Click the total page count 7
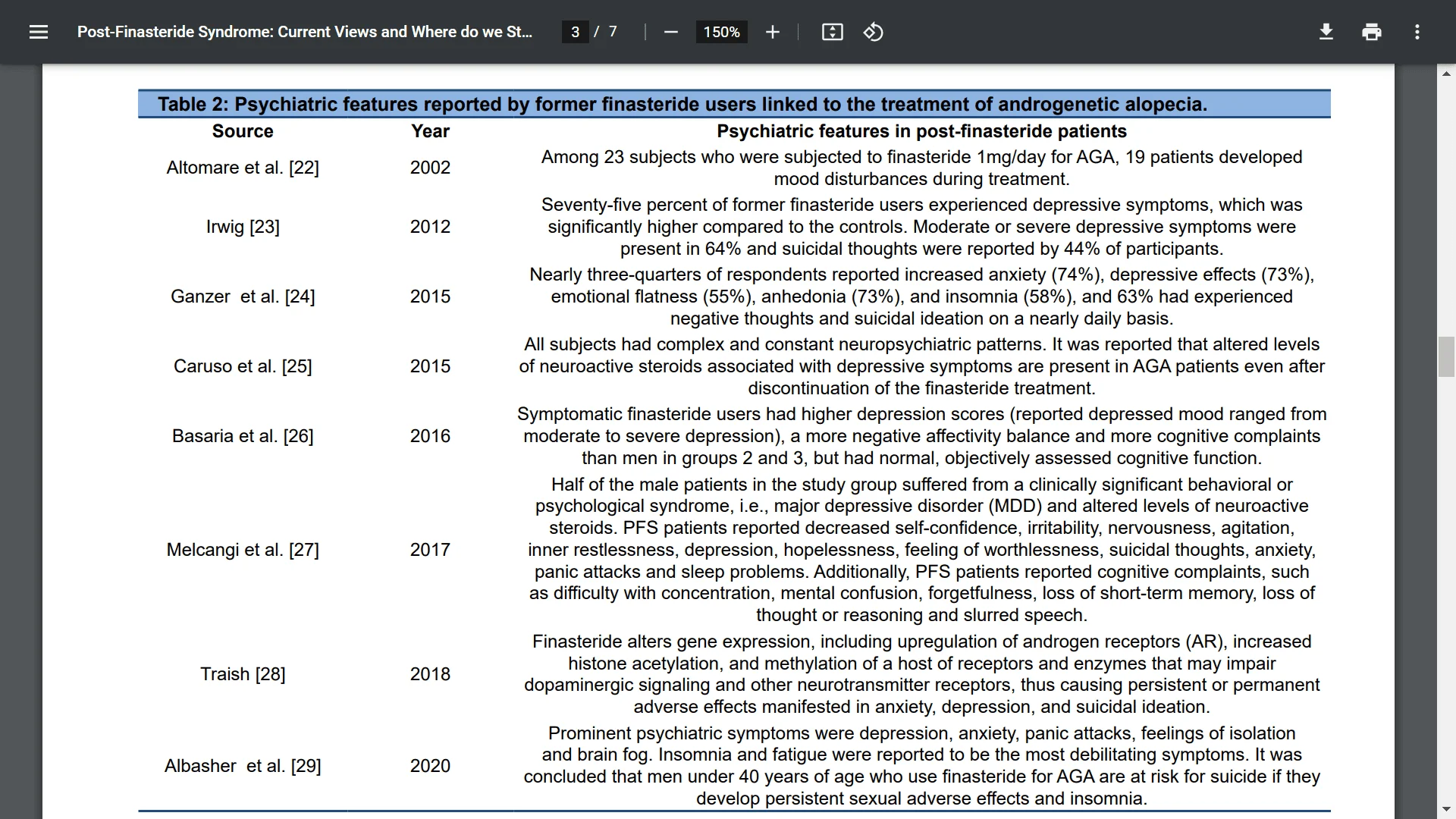This screenshot has height=819, width=1456. pos(613,32)
